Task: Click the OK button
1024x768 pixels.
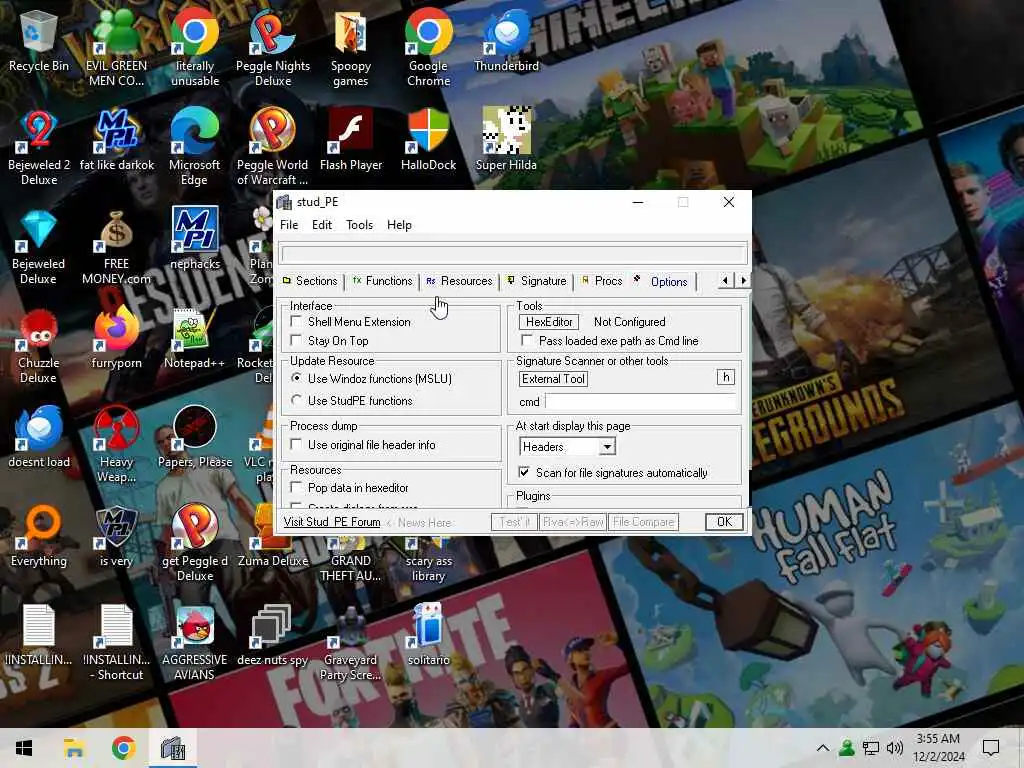Action: (724, 522)
